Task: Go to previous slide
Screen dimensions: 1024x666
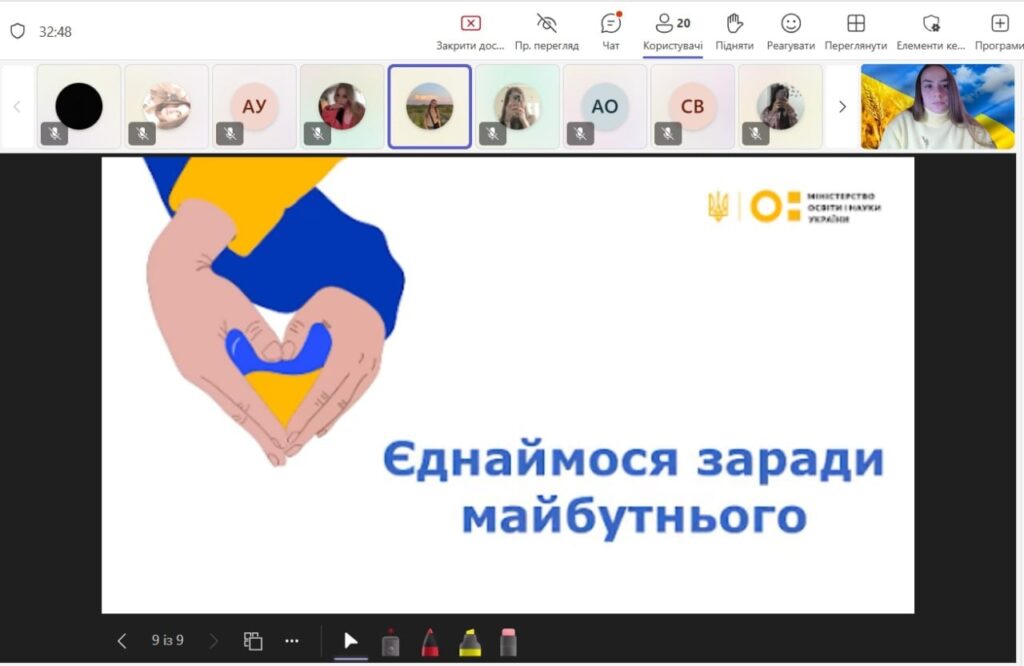Action: pos(122,641)
